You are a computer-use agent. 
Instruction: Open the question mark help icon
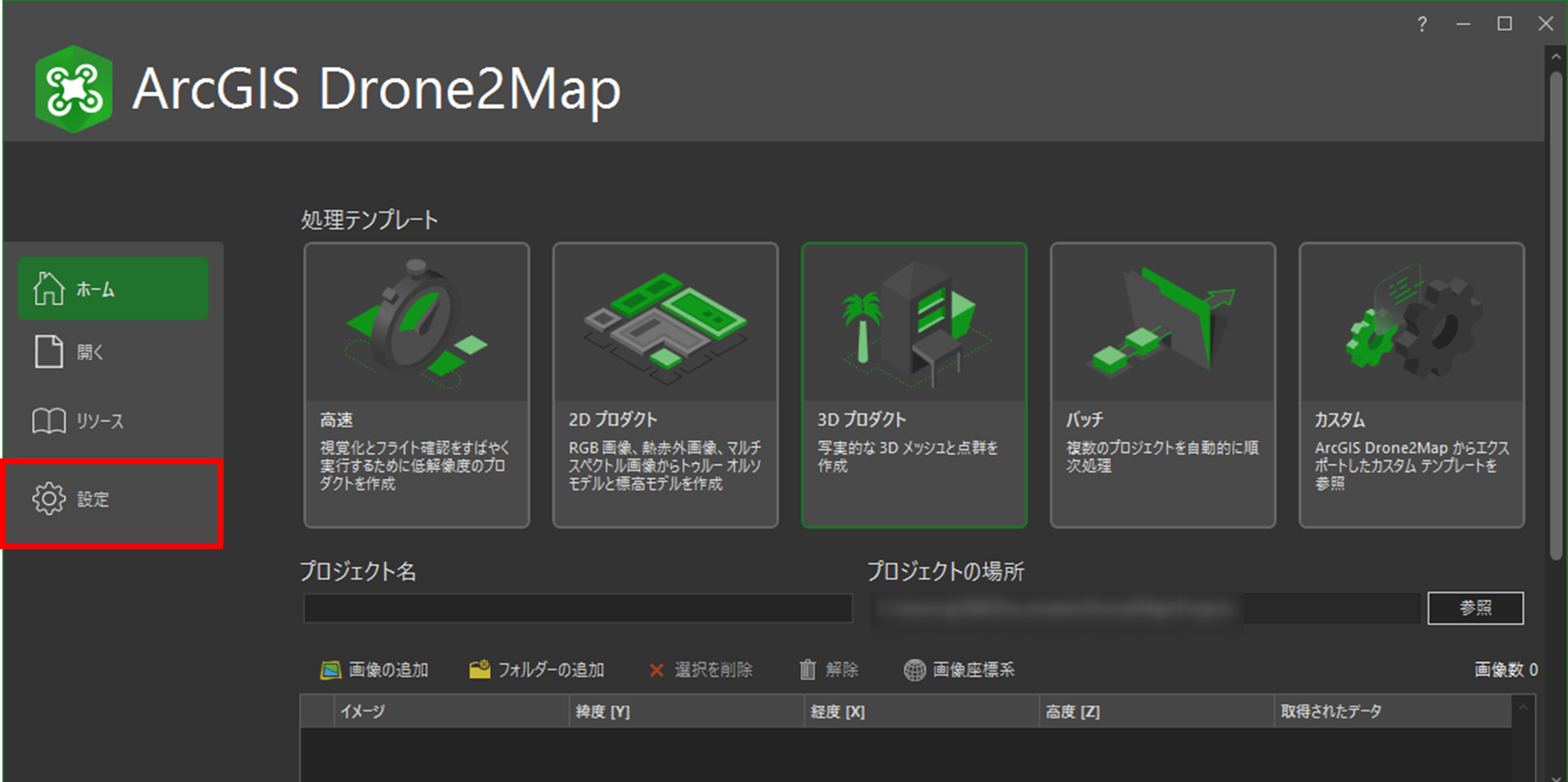(1422, 24)
